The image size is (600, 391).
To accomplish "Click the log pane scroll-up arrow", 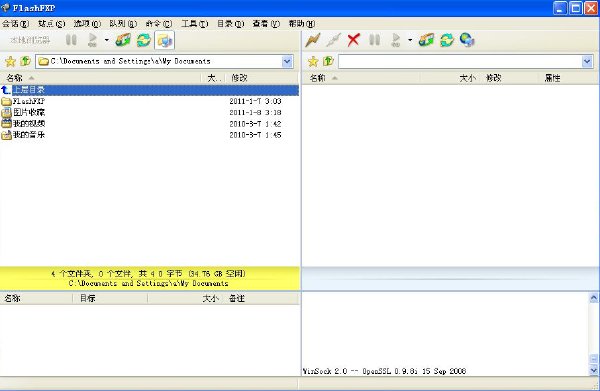I will click(593, 298).
